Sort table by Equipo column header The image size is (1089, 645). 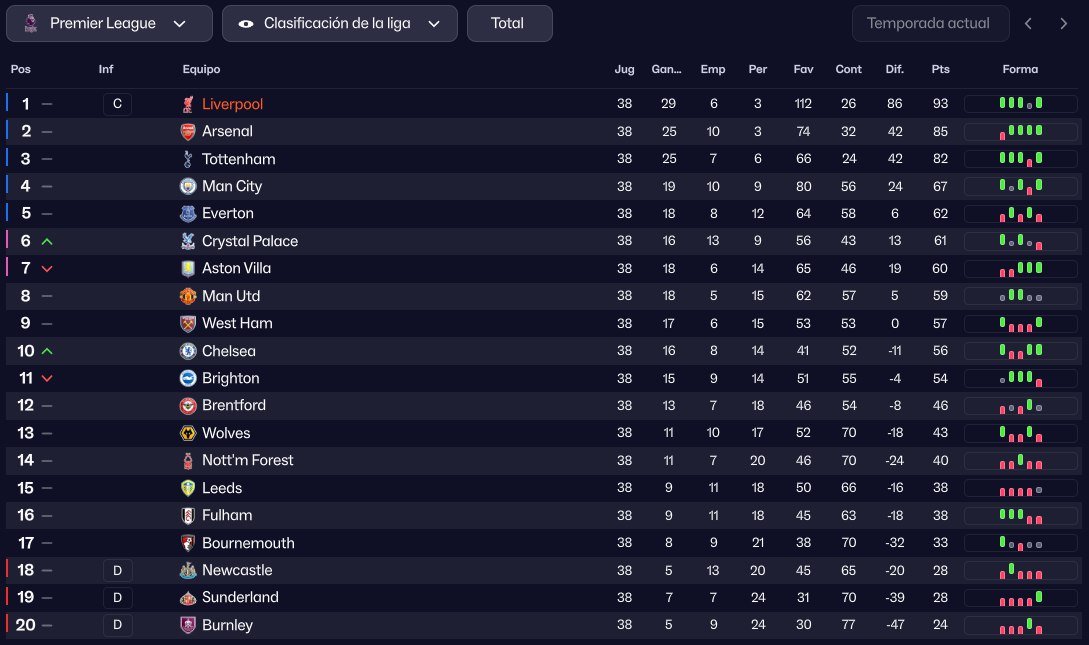pyautogui.click(x=201, y=70)
